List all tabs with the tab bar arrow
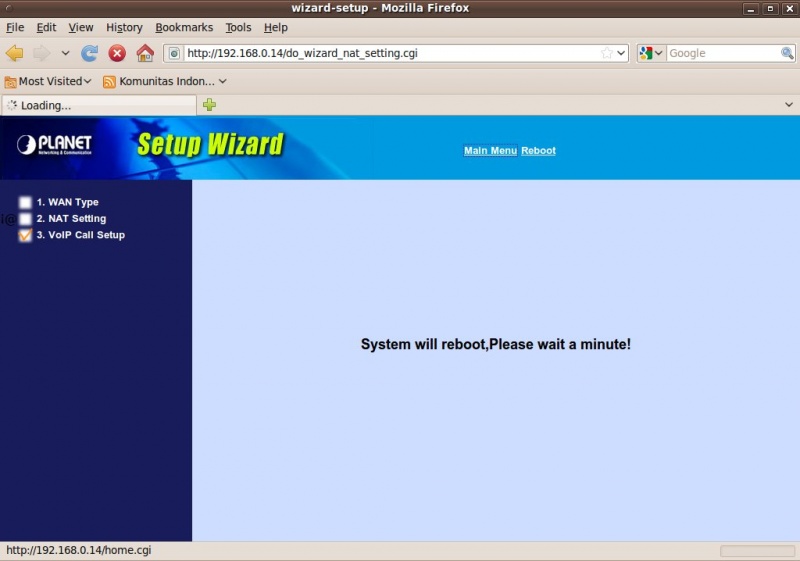 [x=789, y=105]
